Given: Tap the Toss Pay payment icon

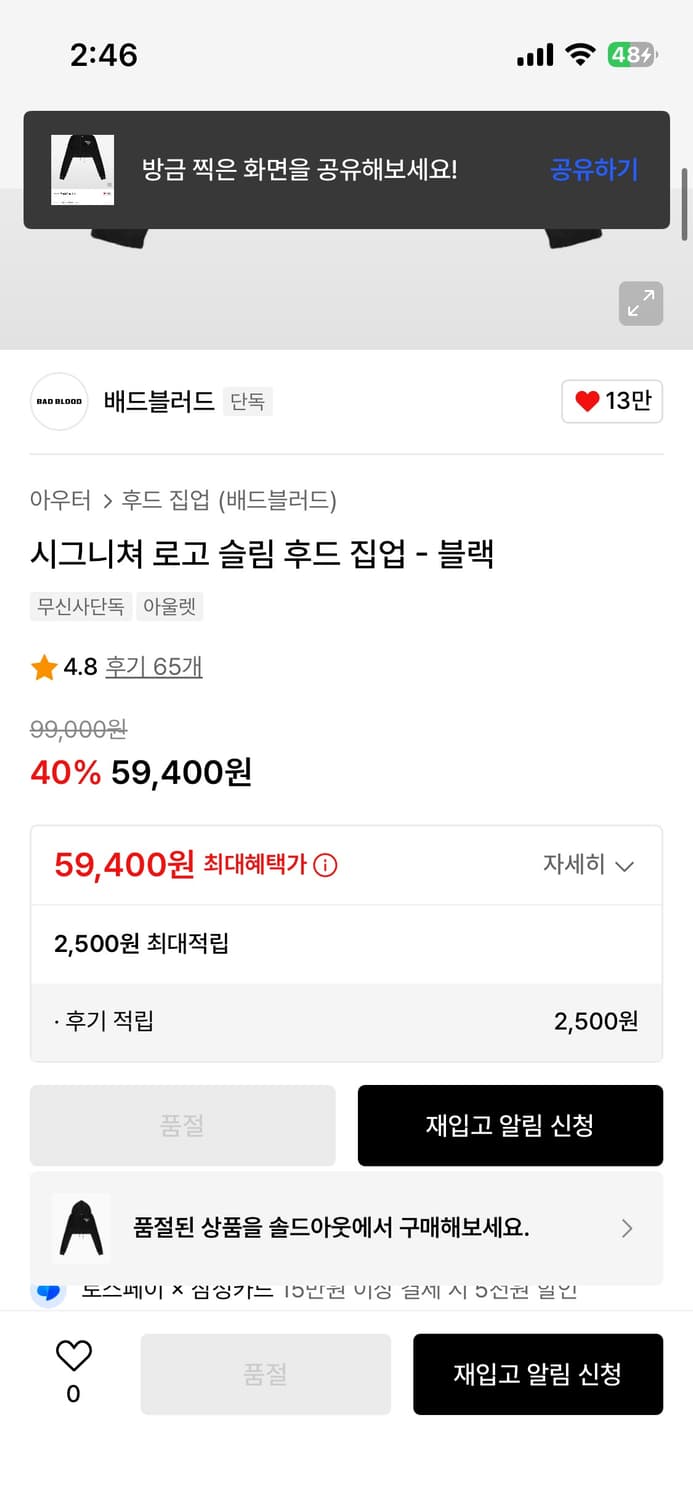Looking at the screenshot, I should click(x=46, y=1290).
